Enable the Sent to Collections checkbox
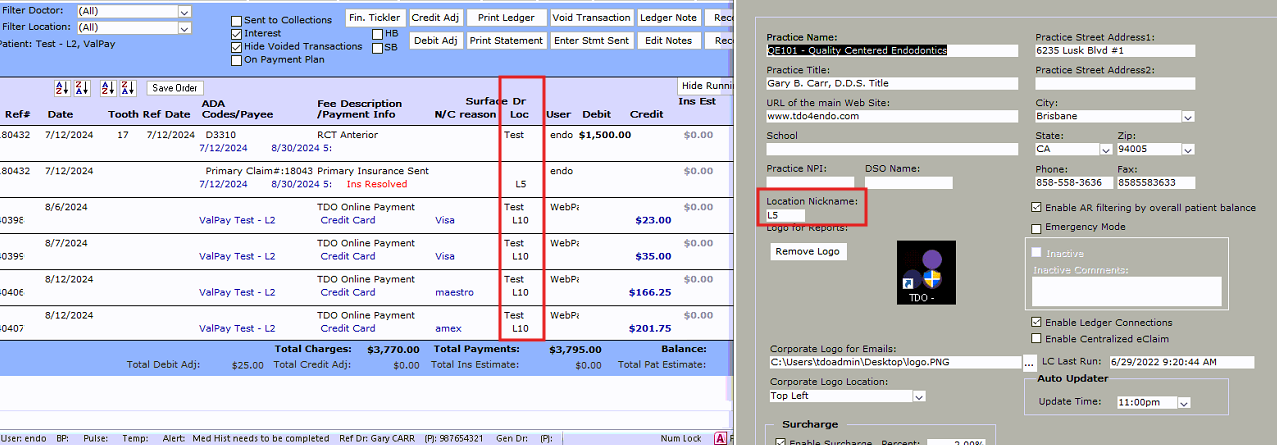The image size is (1277, 445). pos(236,21)
